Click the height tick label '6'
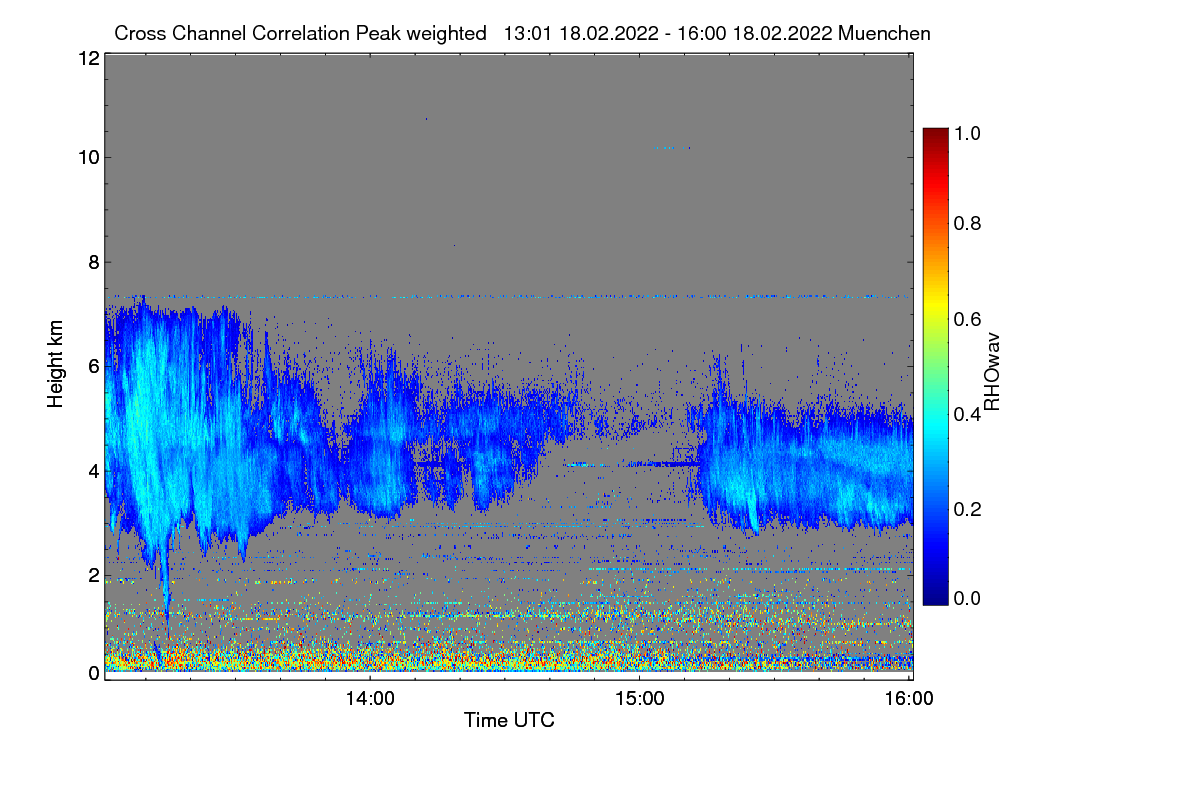 click(92, 366)
